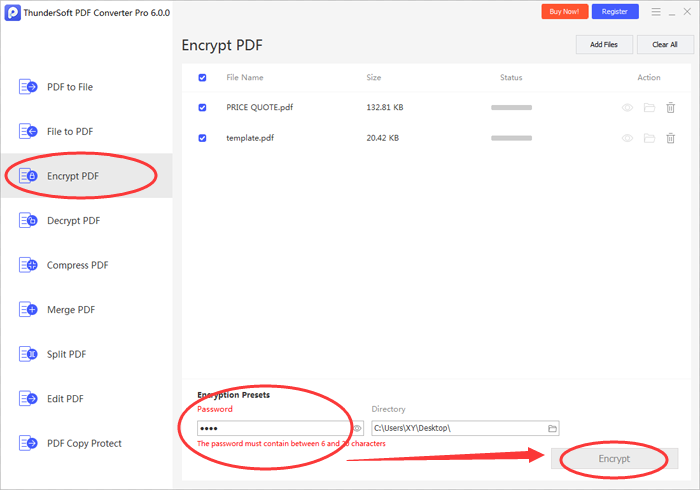700x490 pixels.
Task: Remove template.pdf using trash icon
Action: tap(671, 138)
